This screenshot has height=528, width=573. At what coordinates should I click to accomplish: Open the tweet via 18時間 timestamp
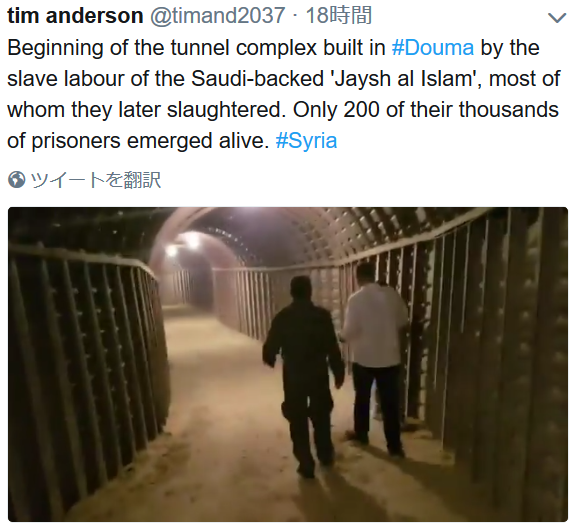pyautogui.click(x=339, y=16)
